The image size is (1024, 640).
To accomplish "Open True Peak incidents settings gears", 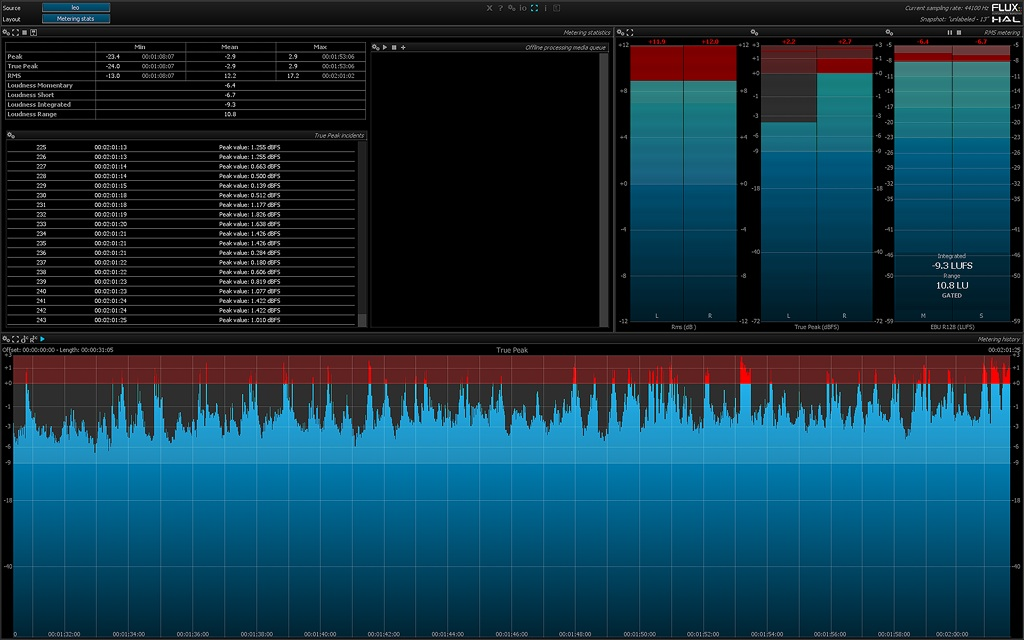I will [11, 135].
